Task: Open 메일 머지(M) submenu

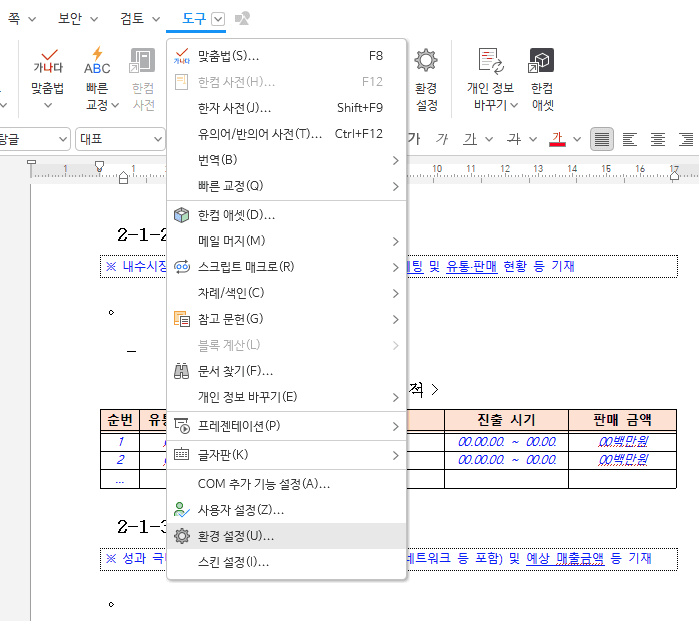Action: pyautogui.click(x=286, y=241)
